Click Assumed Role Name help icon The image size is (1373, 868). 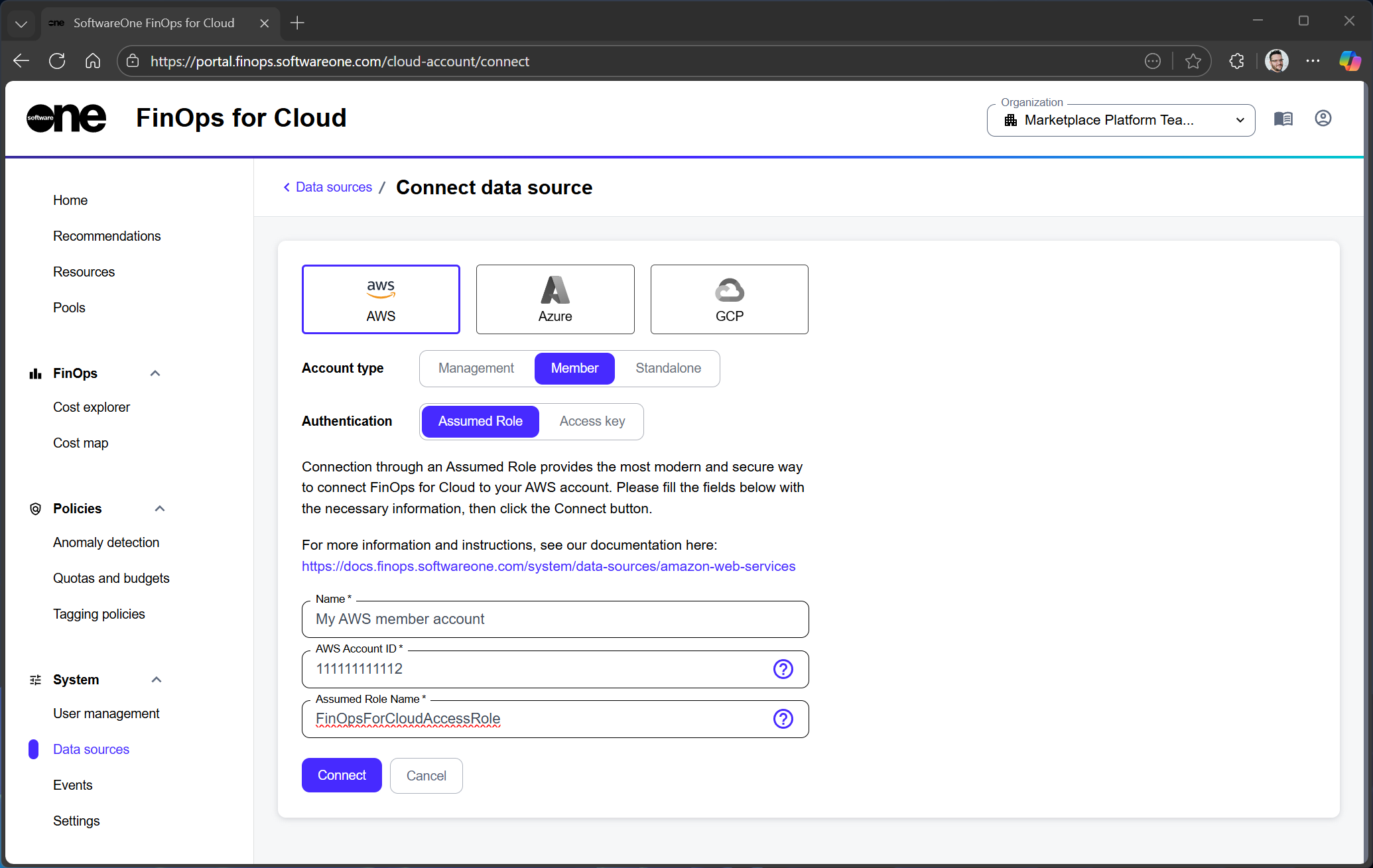click(x=783, y=719)
